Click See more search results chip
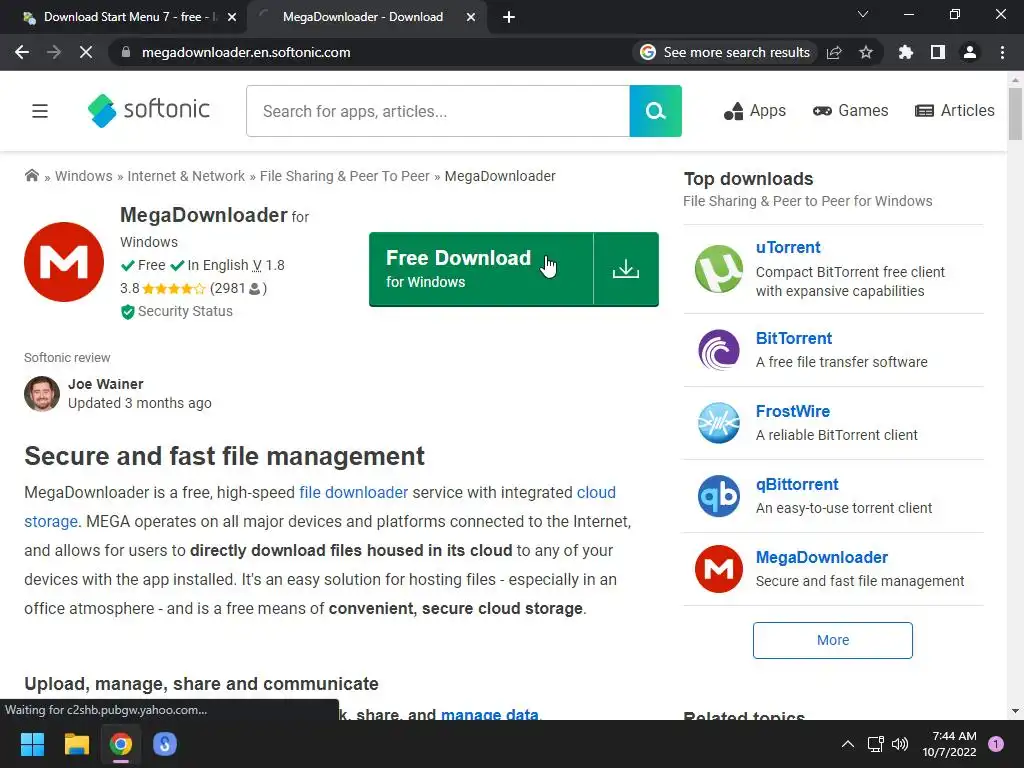Screen dimensions: 1024x768 coord(725,52)
